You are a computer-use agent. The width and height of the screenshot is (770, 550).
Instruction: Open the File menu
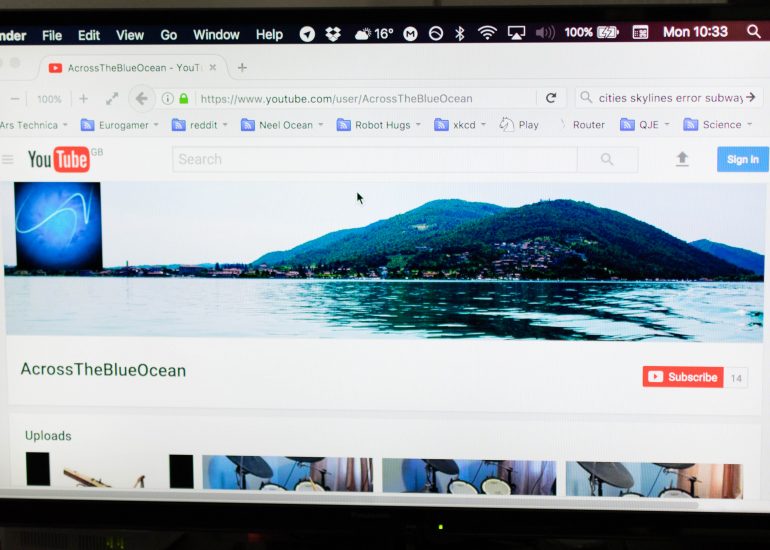52,35
